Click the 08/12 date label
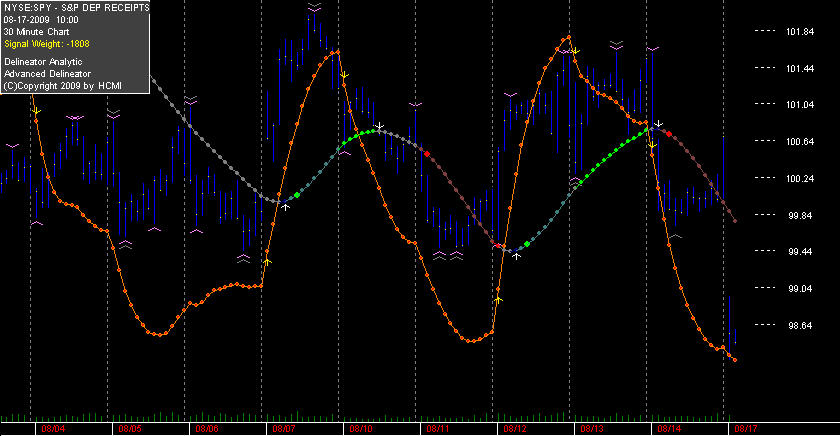Screen dimensions: 840x436 [x=515, y=429]
